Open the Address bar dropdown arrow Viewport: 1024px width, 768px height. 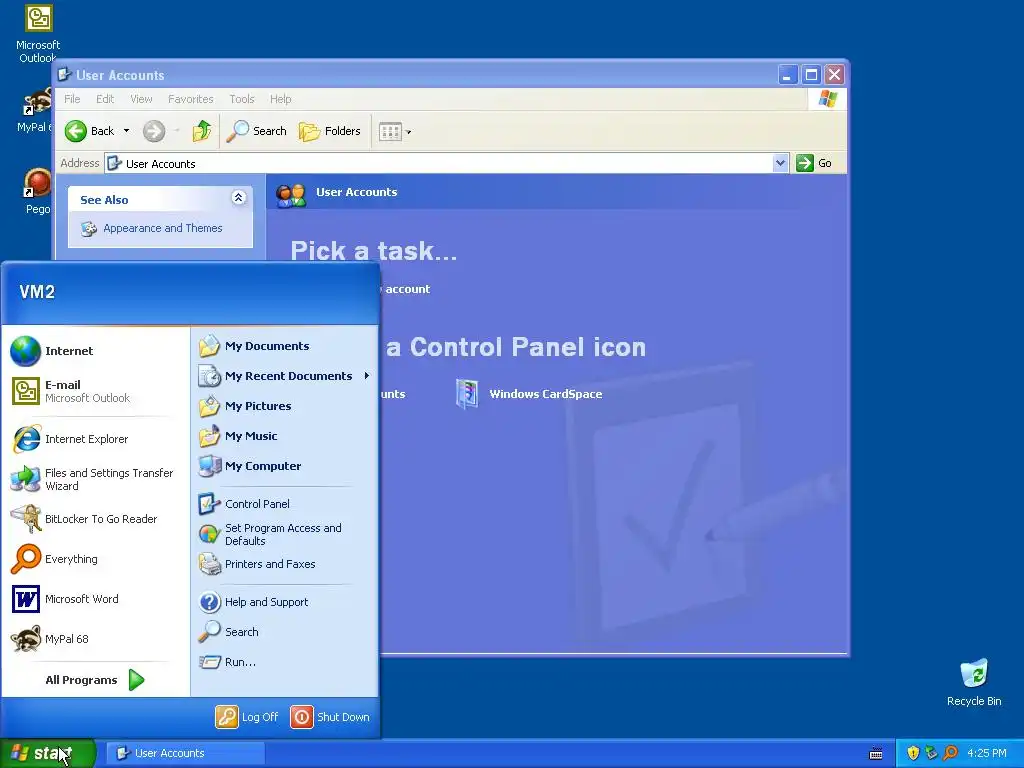click(x=780, y=163)
